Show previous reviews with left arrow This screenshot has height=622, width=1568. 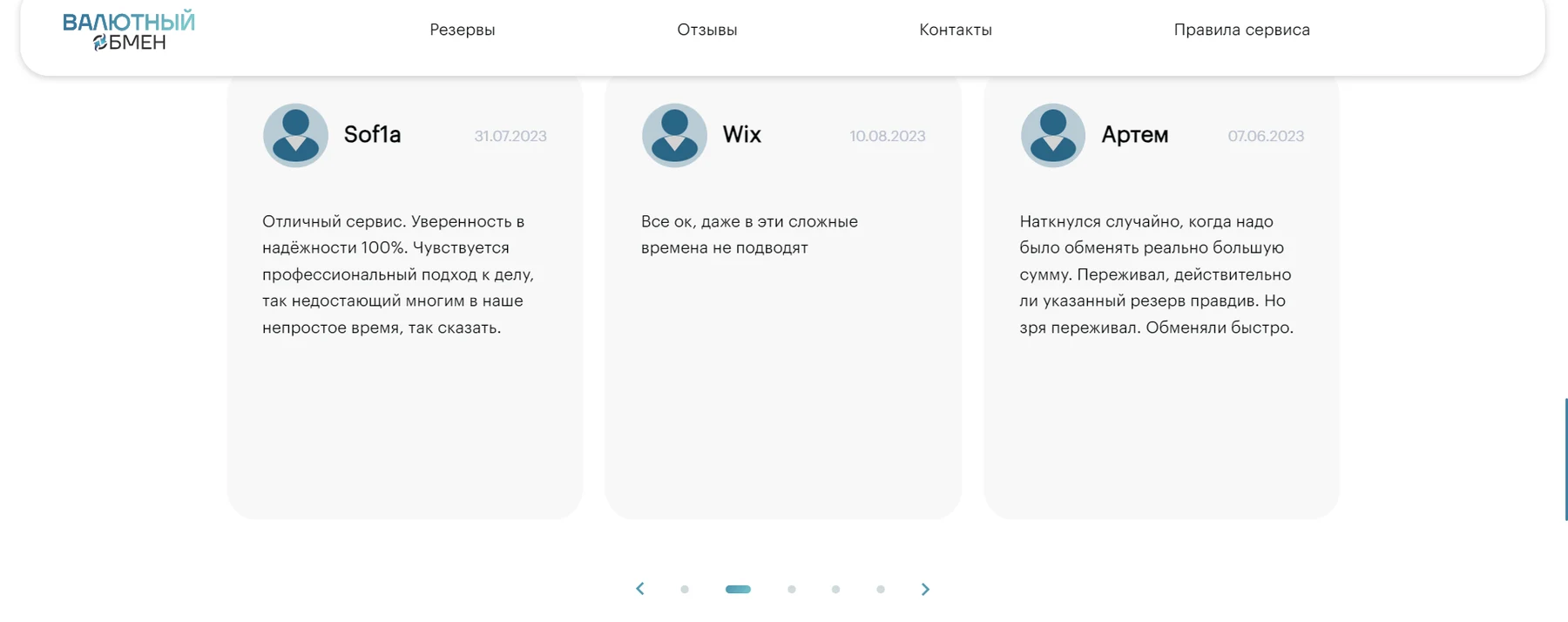640,589
